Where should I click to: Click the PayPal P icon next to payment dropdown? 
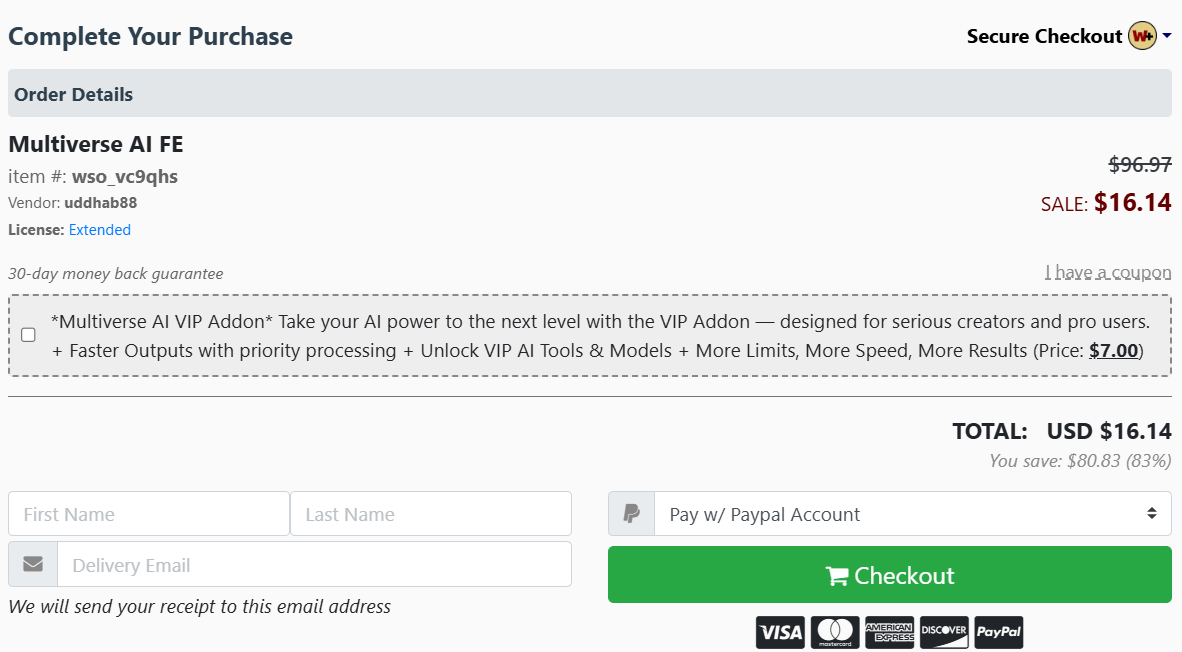(631, 513)
